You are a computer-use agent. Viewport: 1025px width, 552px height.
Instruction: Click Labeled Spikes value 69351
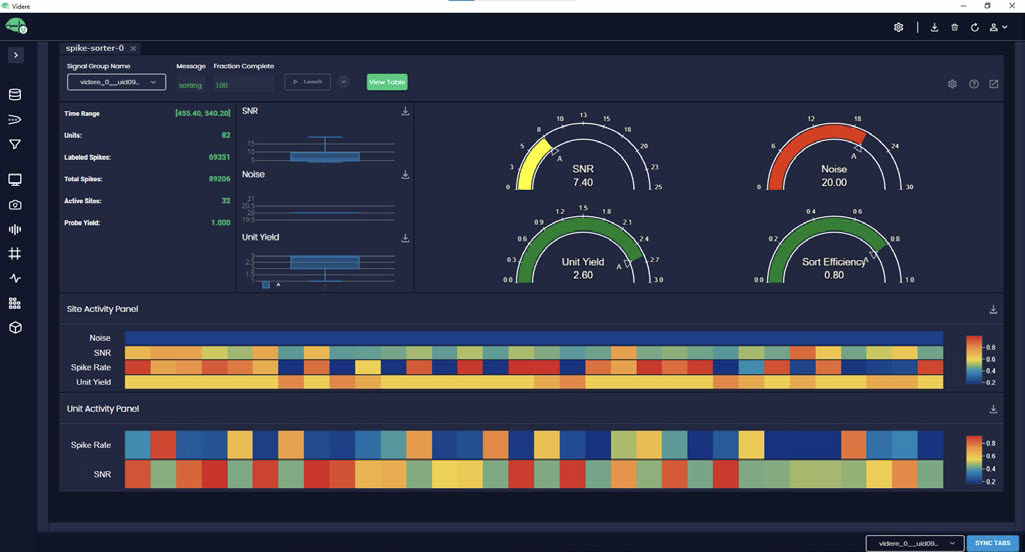click(219, 158)
